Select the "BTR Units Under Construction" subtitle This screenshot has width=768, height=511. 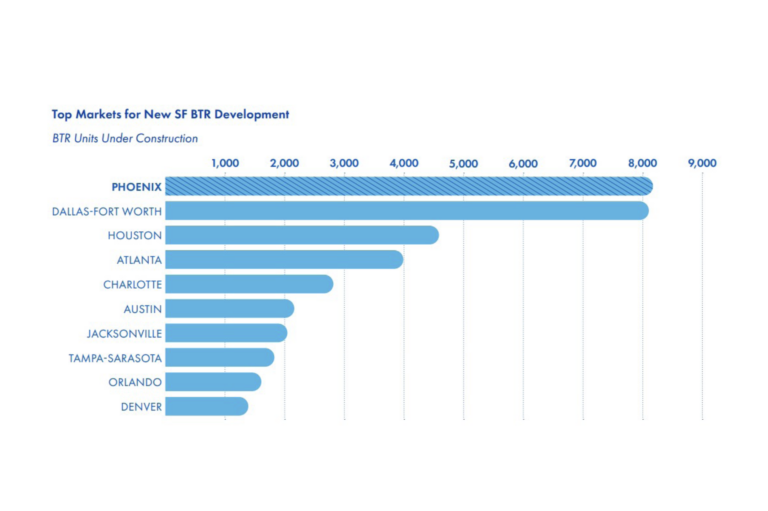coord(125,139)
